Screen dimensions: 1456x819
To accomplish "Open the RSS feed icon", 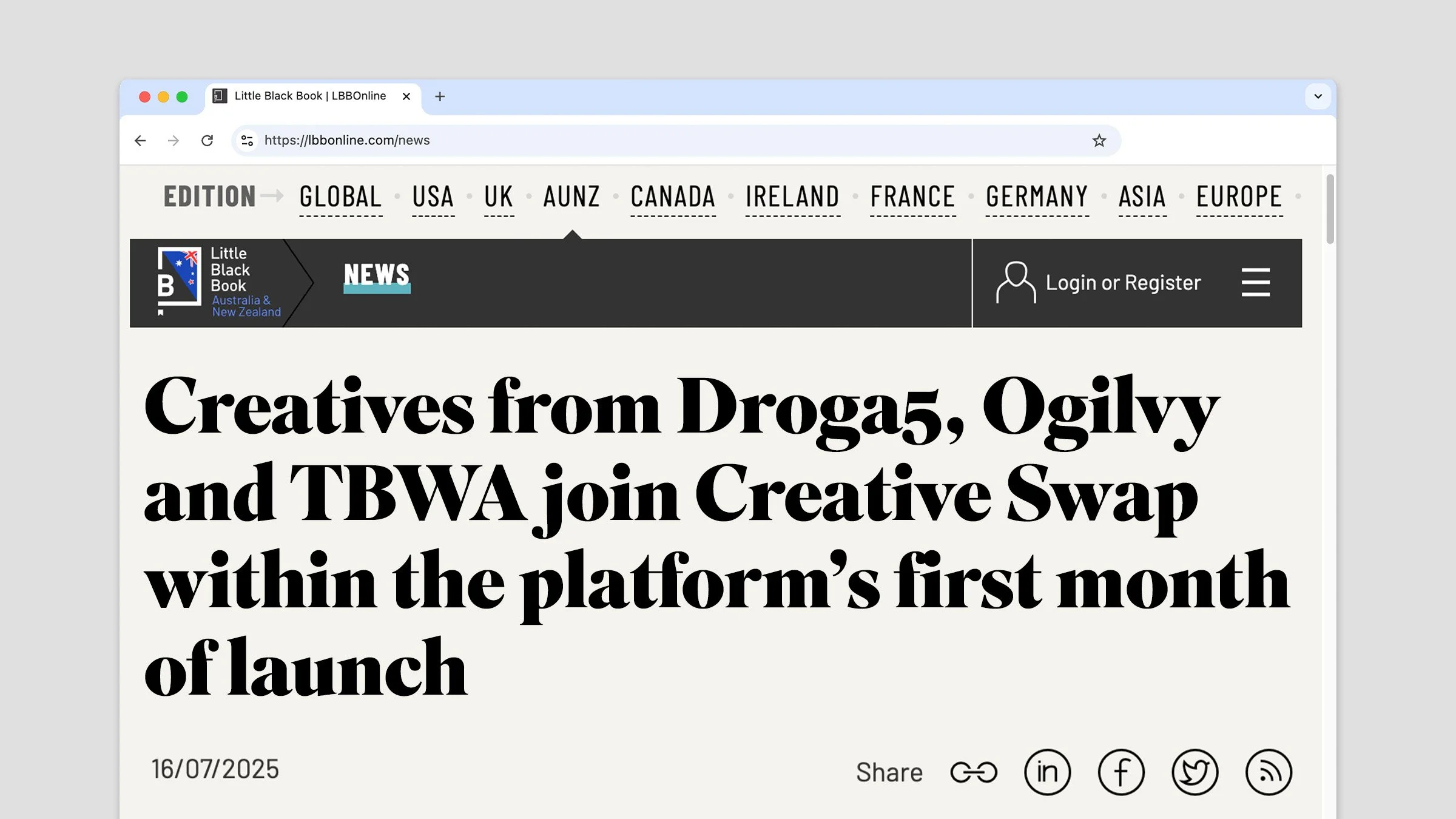I will click(1269, 772).
